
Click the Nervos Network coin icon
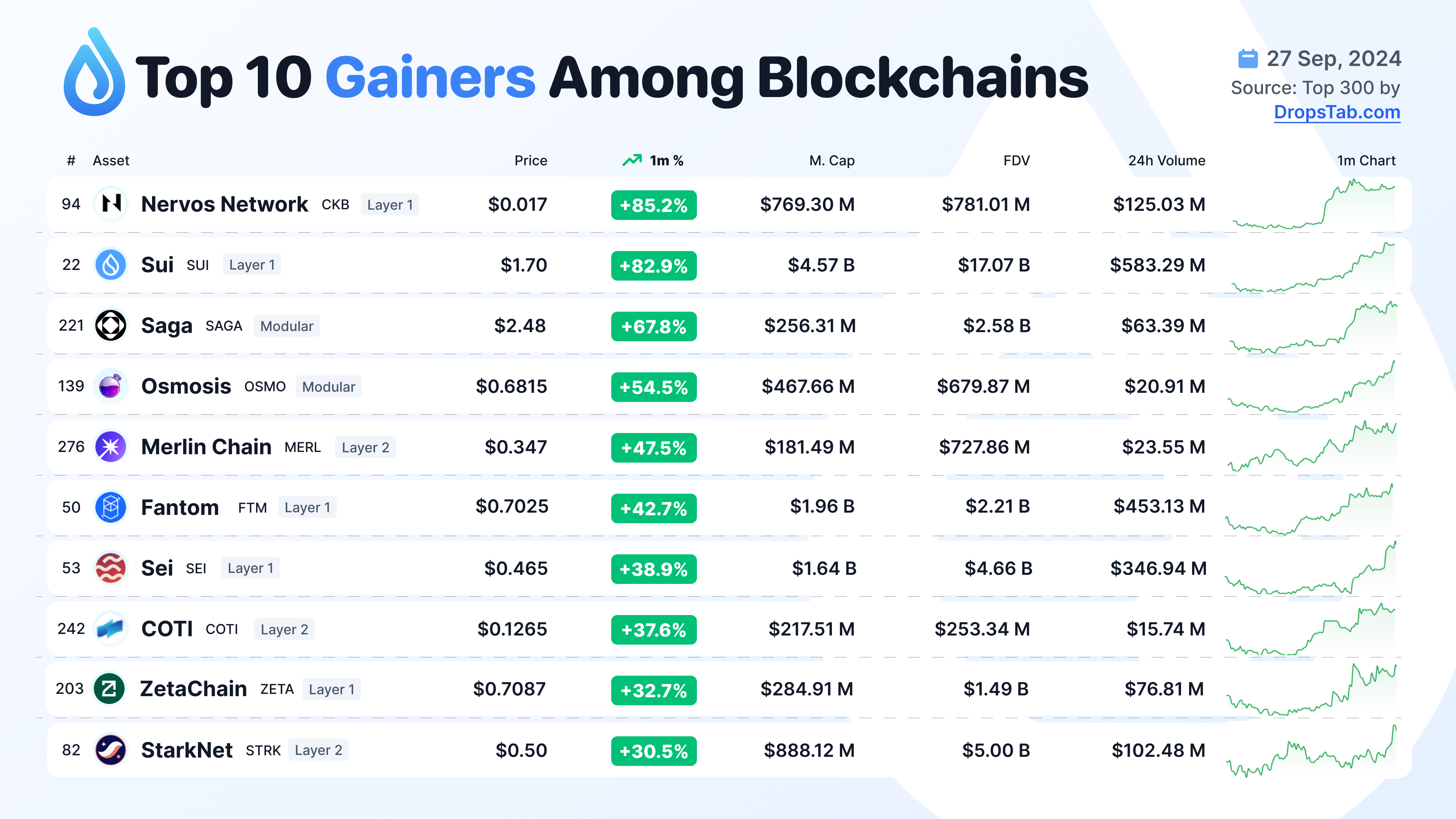click(111, 204)
